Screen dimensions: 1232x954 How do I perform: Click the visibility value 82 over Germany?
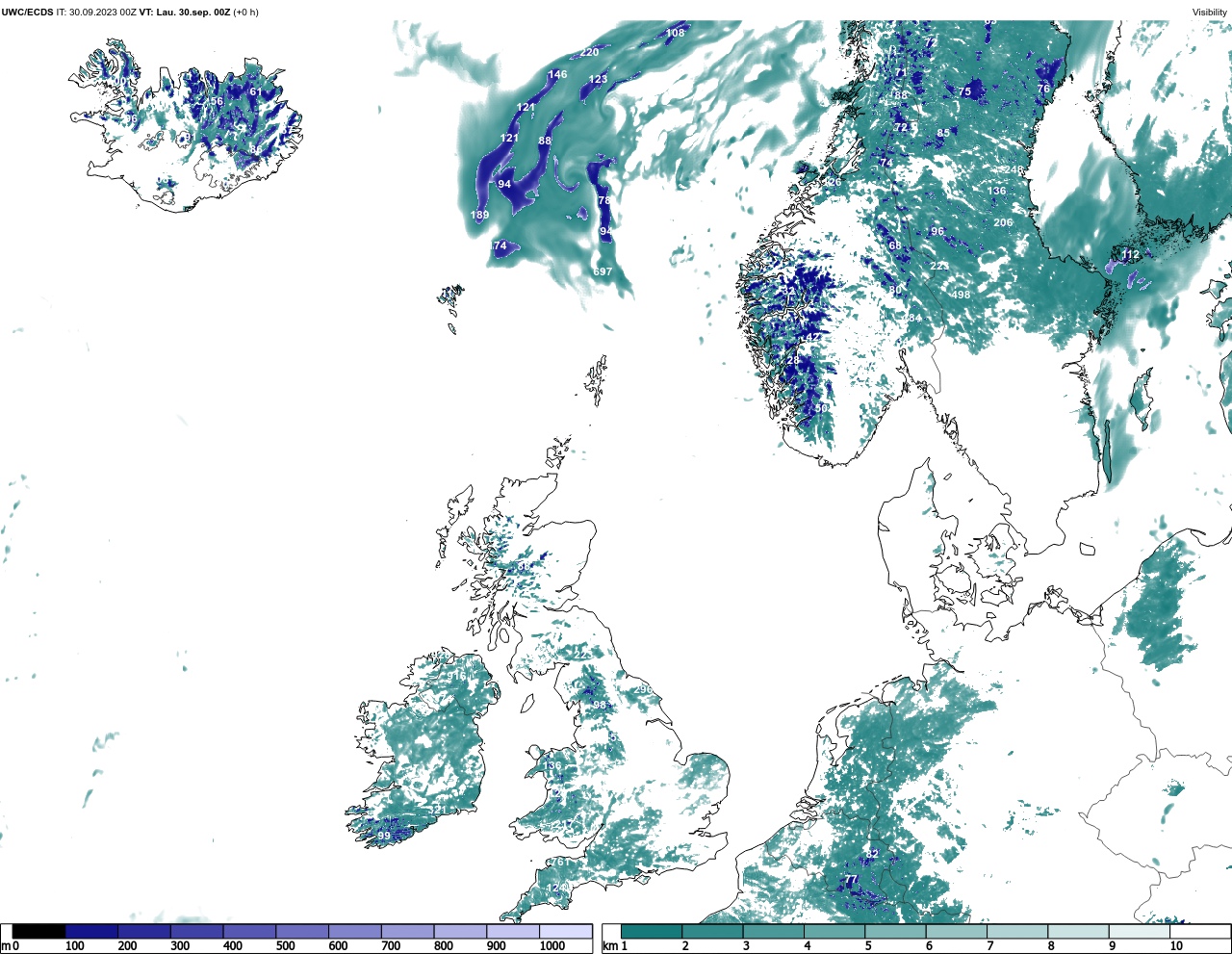click(x=872, y=854)
